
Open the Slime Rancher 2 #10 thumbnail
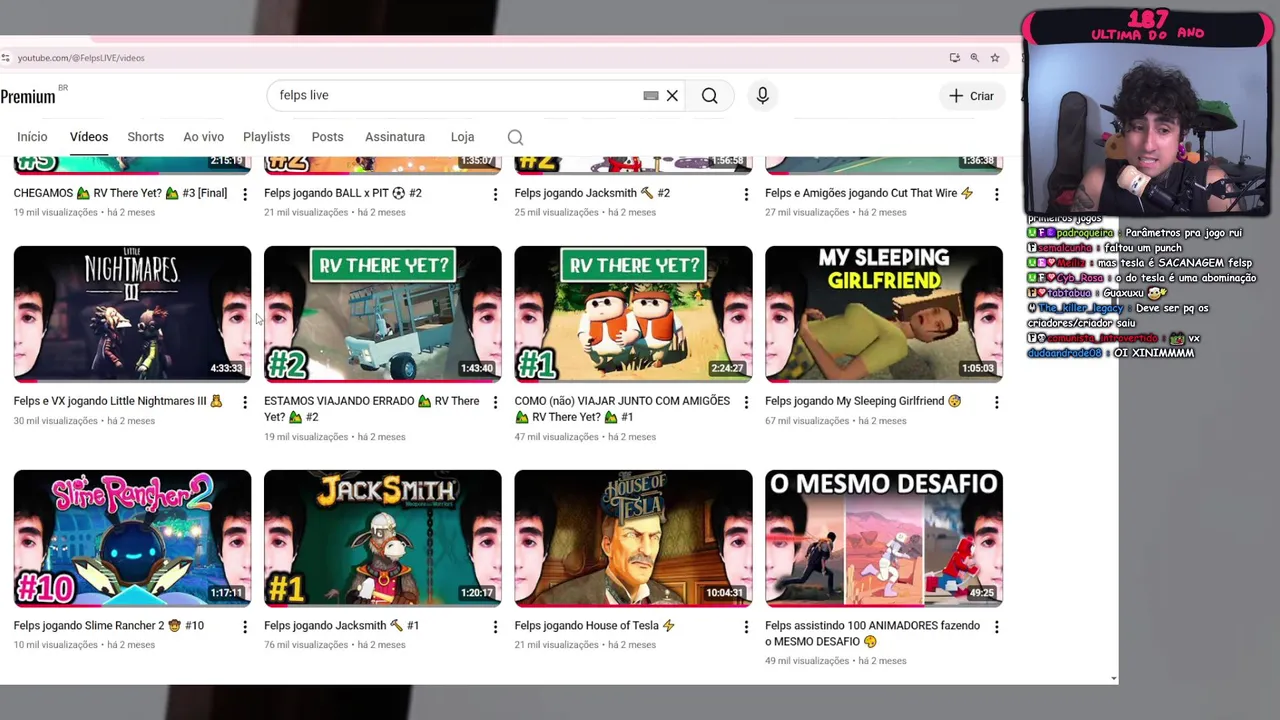132,538
